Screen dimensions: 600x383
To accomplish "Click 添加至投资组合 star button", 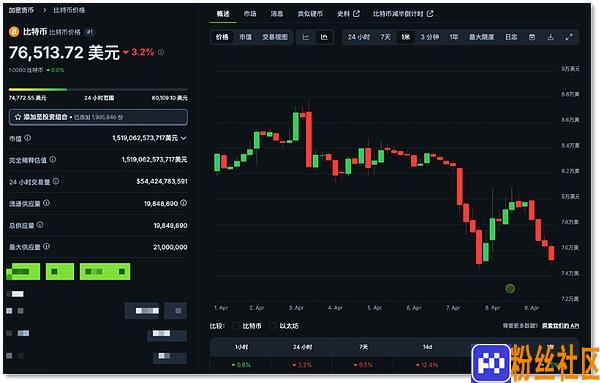I will pos(98,117).
